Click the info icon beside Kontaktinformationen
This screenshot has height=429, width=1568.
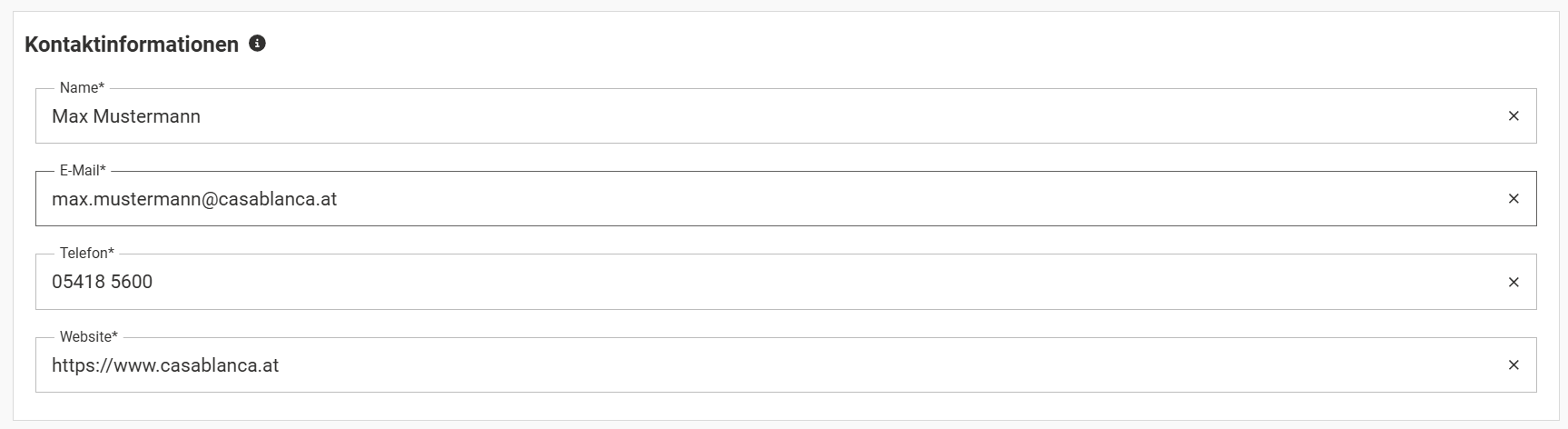(258, 44)
